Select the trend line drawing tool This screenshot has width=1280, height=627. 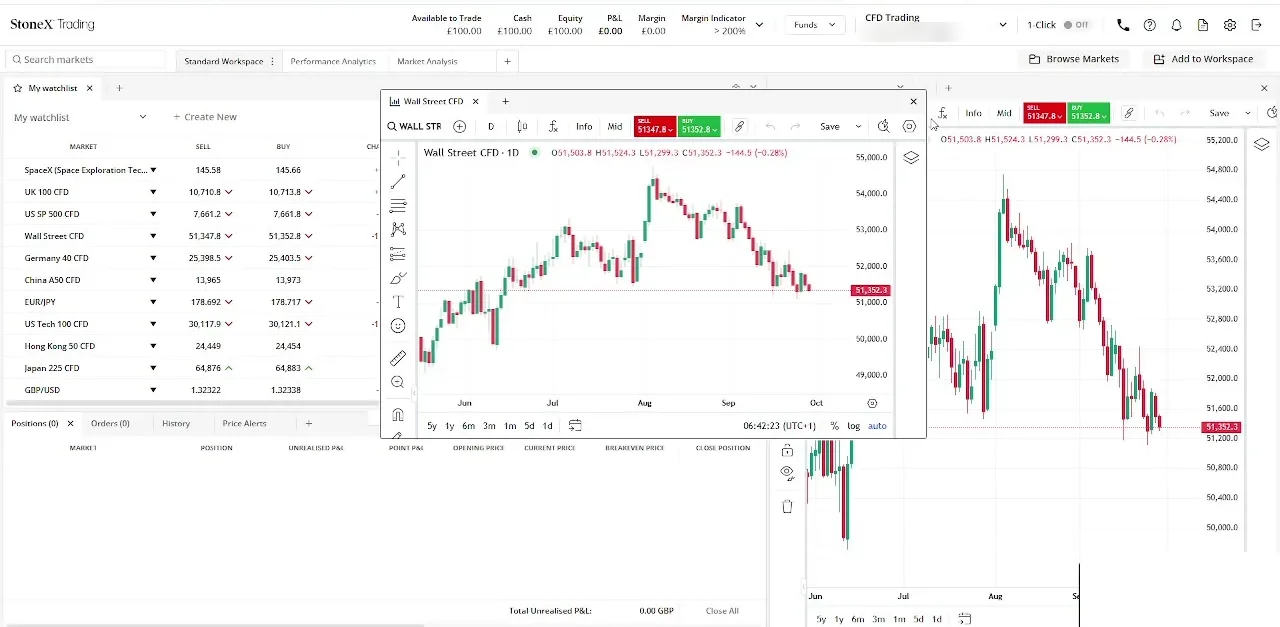pyautogui.click(x=398, y=181)
